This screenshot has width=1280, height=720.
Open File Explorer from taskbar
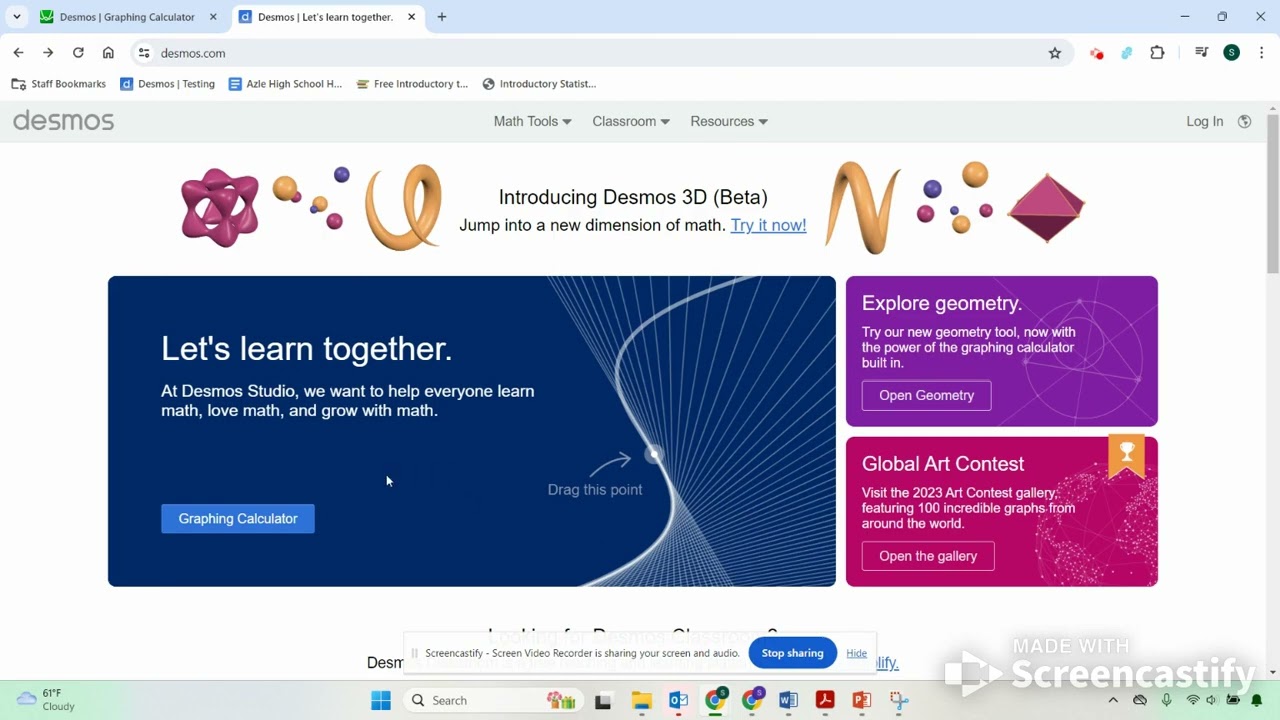click(x=641, y=700)
